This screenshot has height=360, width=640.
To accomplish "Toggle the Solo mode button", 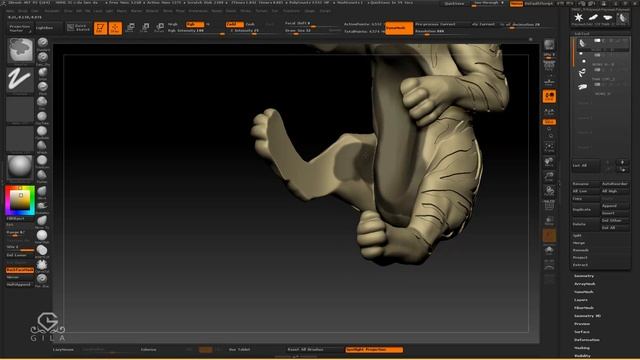I will [549, 250].
